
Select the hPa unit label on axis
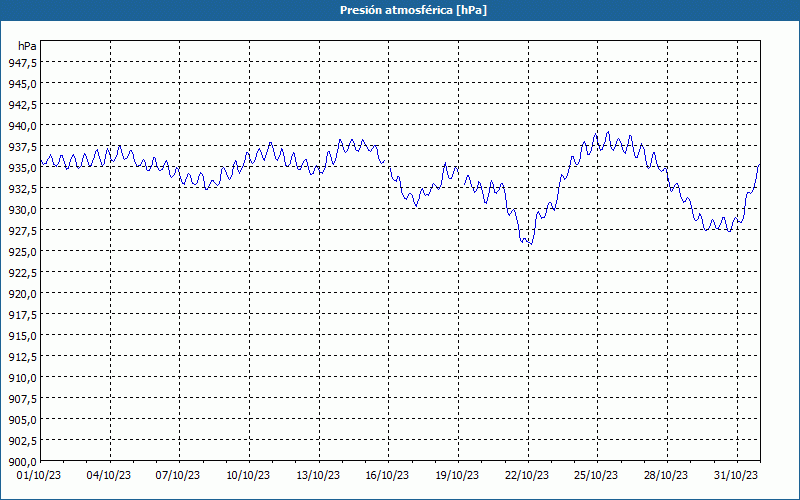[x=27, y=46]
